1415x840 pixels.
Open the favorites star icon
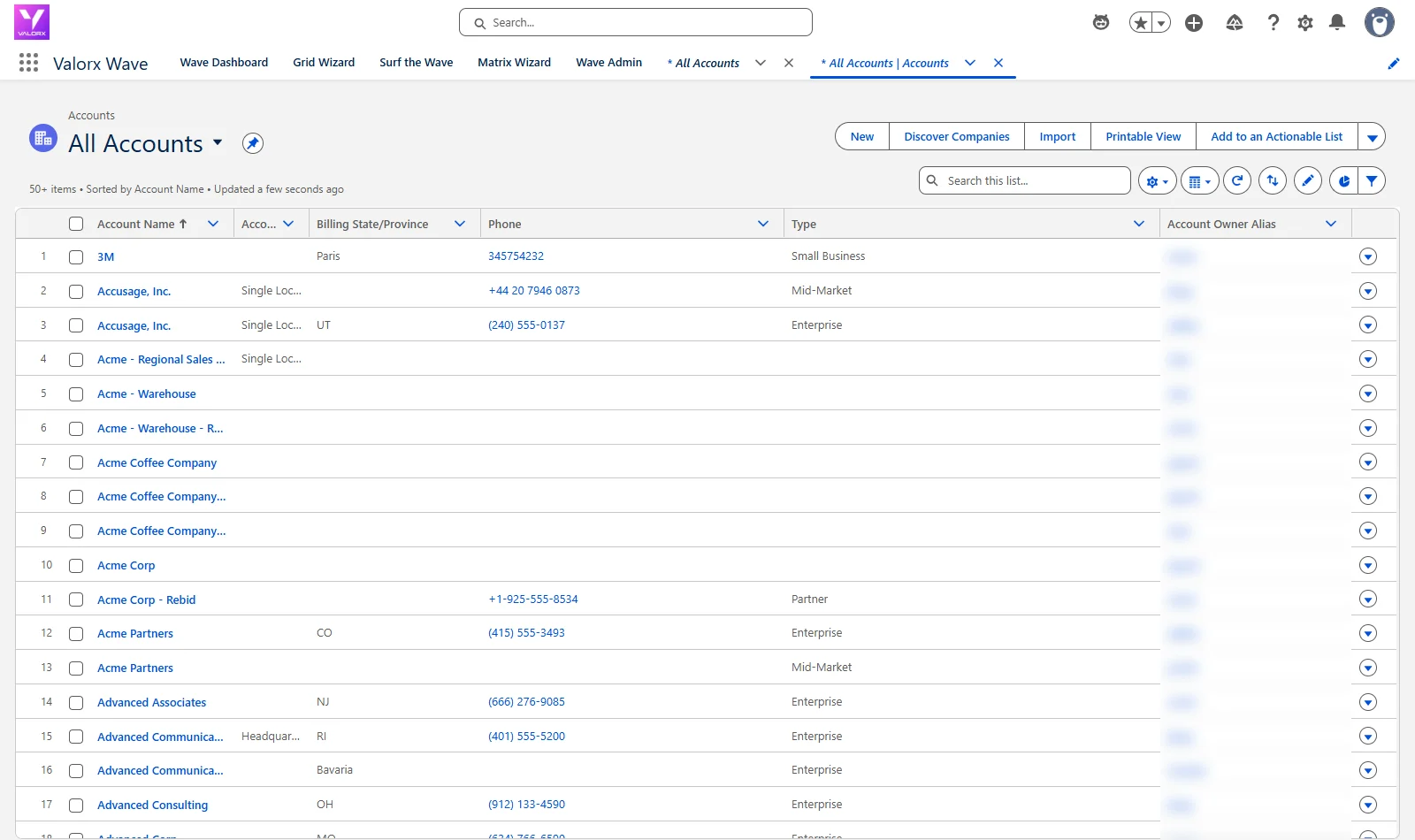click(x=1141, y=23)
